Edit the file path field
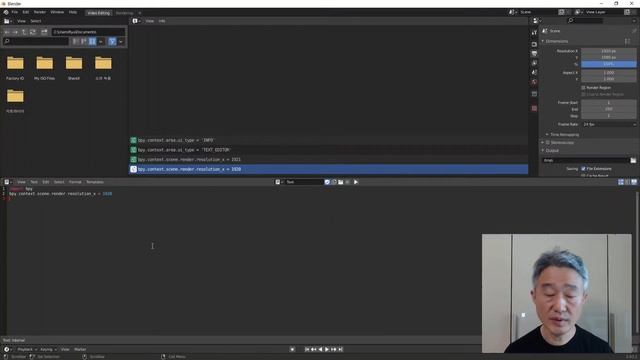 [x=88, y=32]
